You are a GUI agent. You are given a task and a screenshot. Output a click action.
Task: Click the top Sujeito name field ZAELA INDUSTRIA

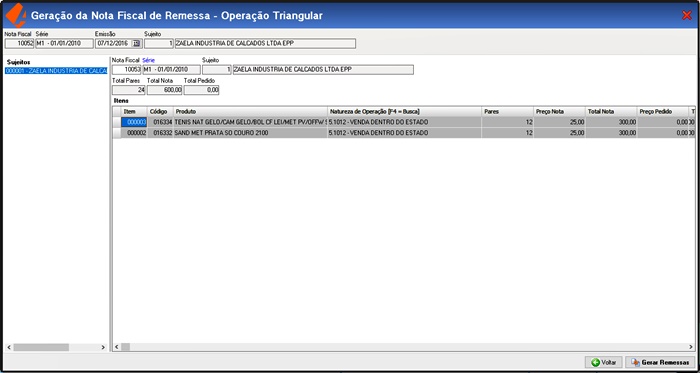coord(265,43)
